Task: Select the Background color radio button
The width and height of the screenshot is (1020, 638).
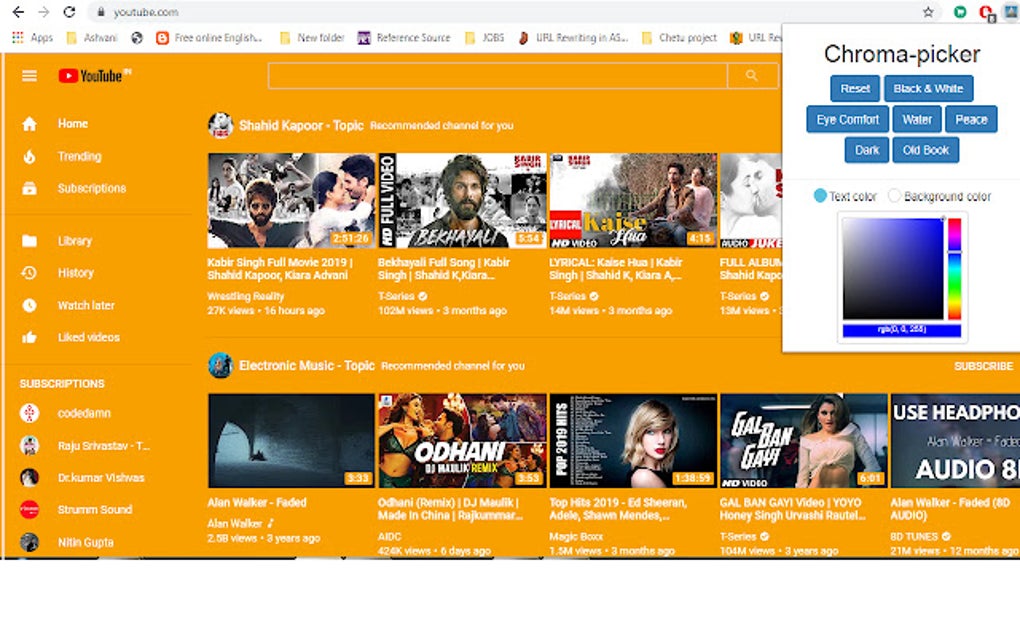Action: [x=897, y=197]
